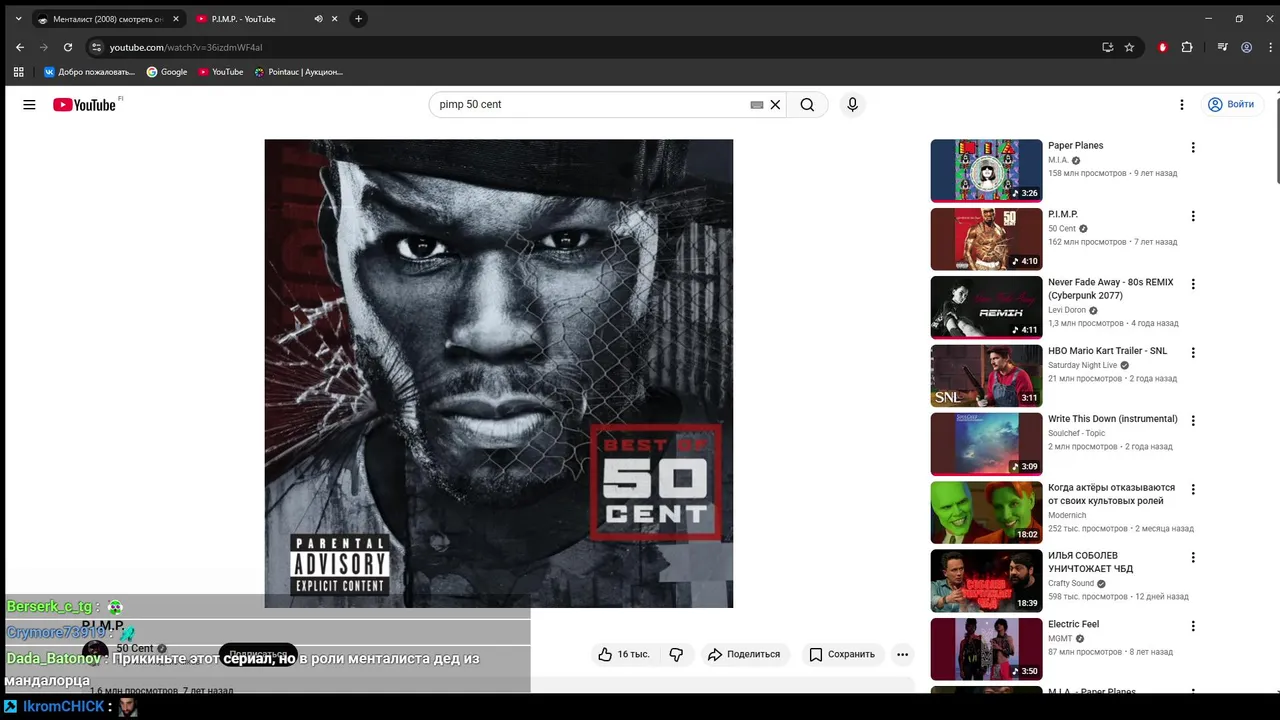Open the Modernich channel name
The height and width of the screenshot is (720, 1280).
1067,516
